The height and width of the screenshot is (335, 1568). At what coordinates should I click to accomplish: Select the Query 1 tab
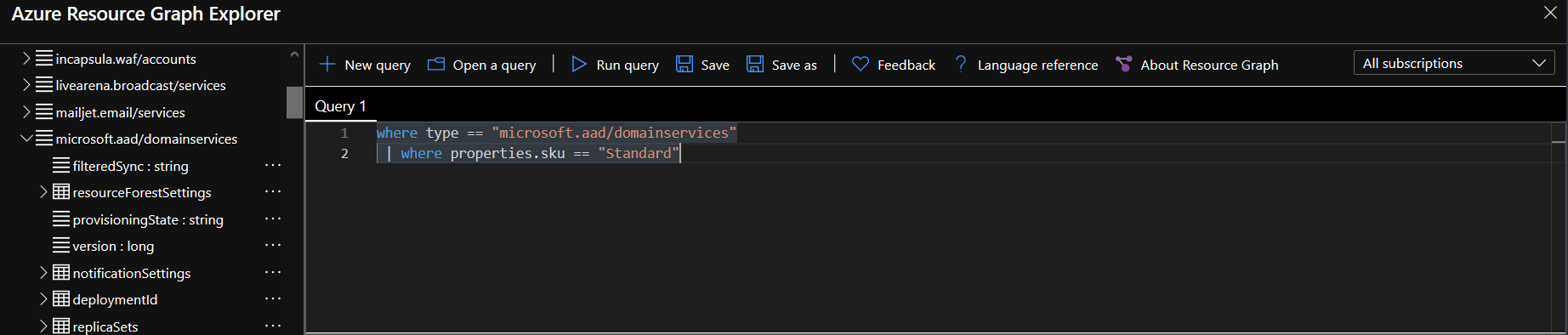point(340,106)
